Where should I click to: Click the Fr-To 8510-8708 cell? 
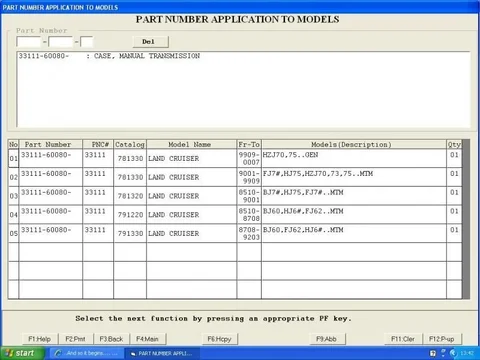[x=249, y=215]
